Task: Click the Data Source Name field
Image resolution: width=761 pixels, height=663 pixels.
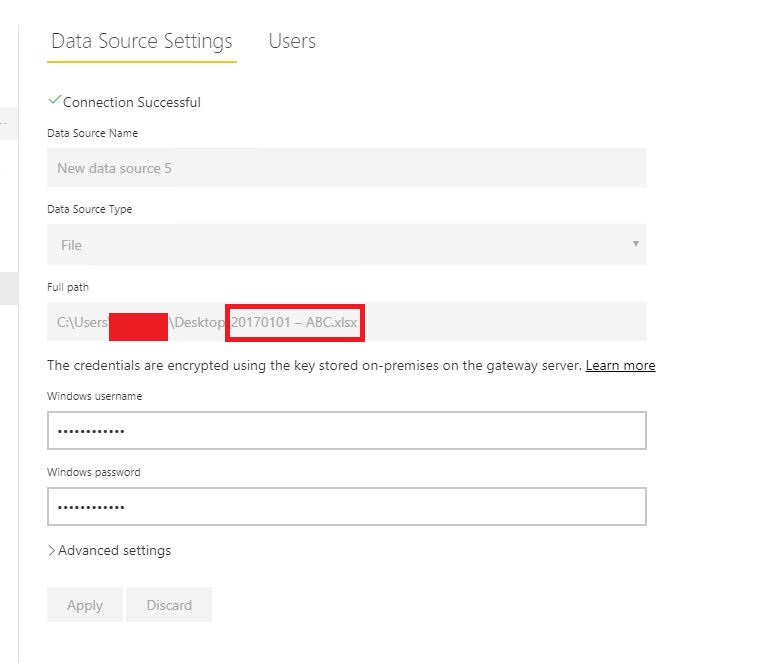Action: click(x=347, y=168)
